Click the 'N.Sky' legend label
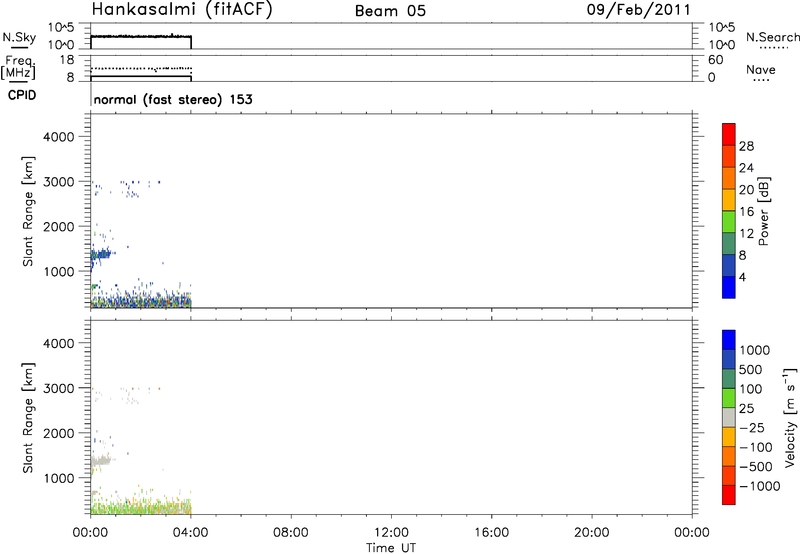The image size is (800, 554). click(x=19, y=37)
